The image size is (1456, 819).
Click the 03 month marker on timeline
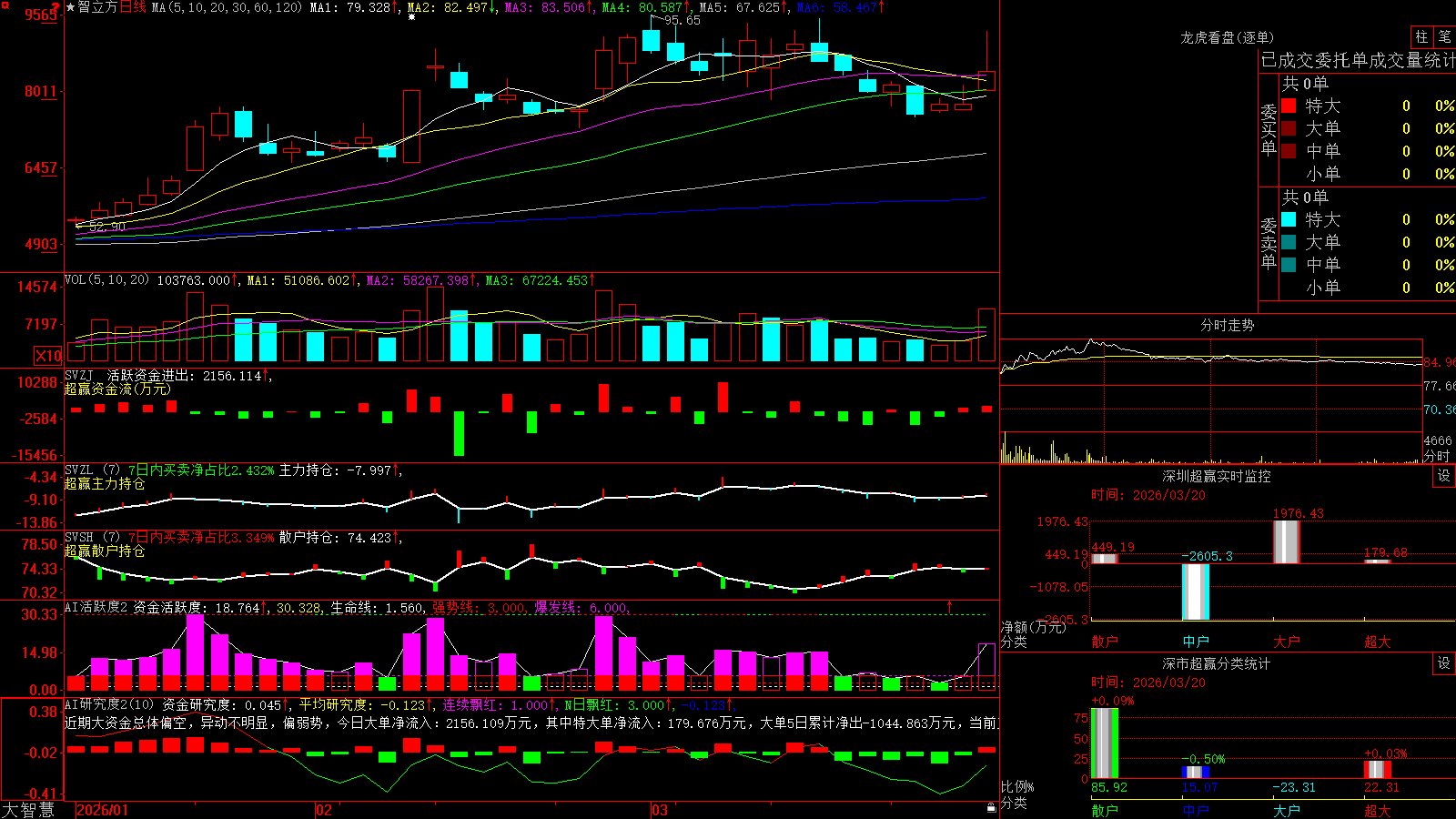click(x=660, y=810)
